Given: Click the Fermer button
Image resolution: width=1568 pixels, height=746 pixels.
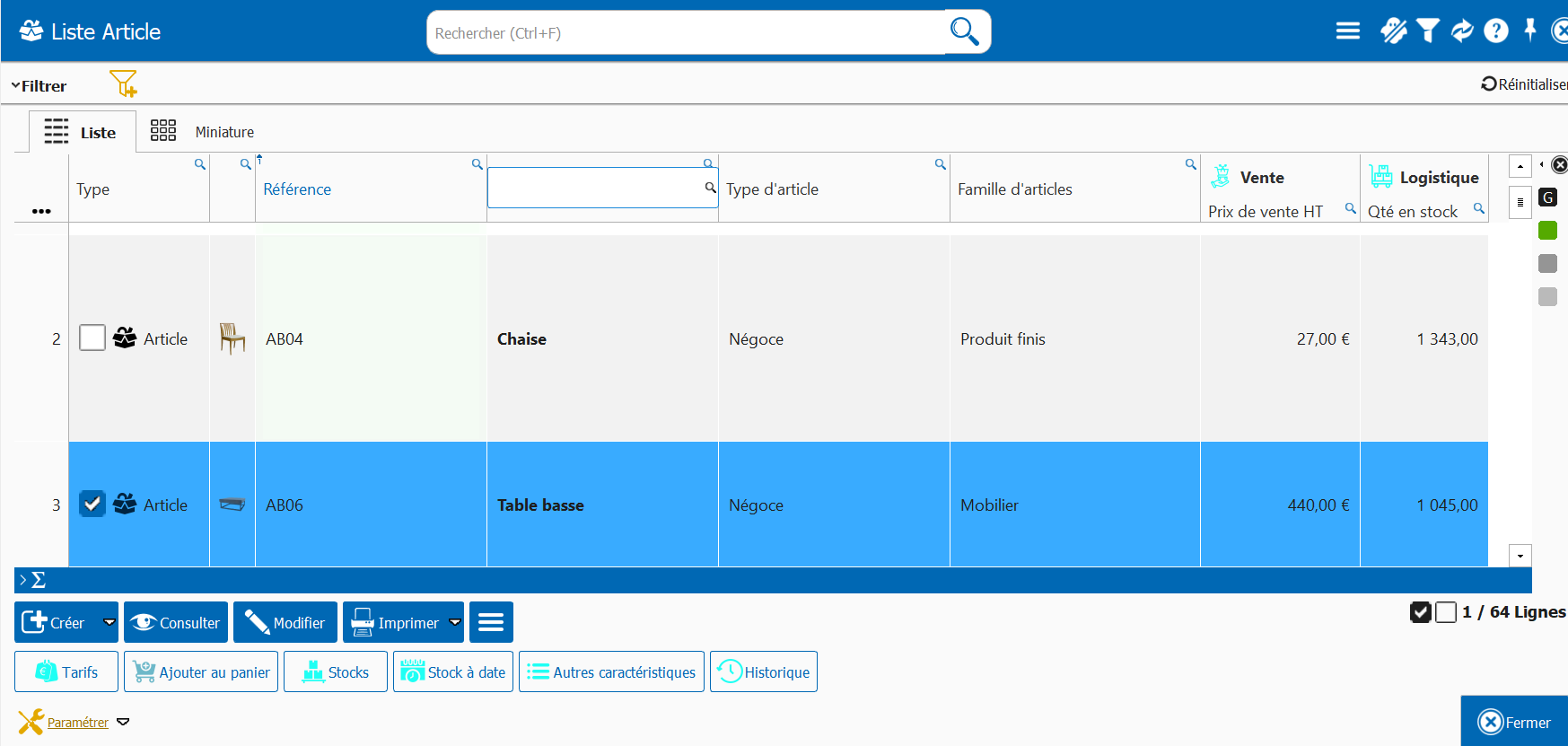Looking at the screenshot, I should click(x=1514, y=722).
